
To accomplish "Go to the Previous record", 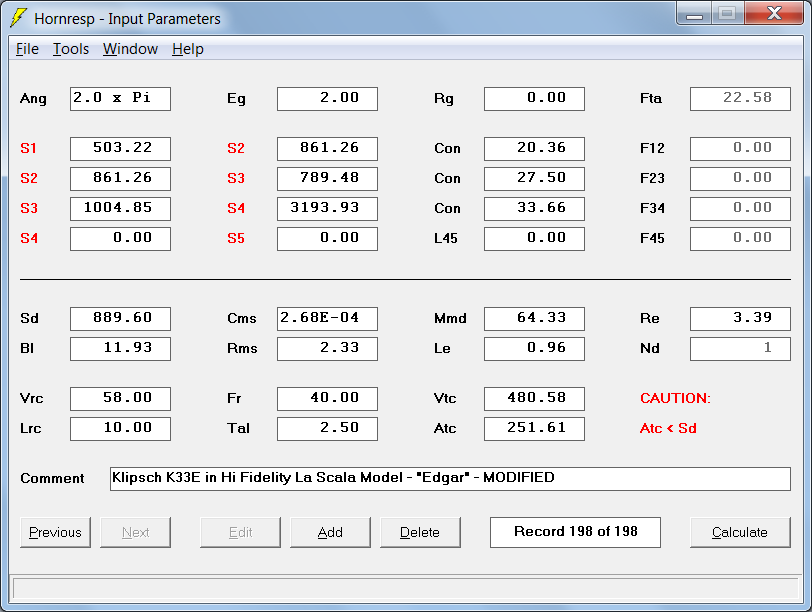I will [x=55, y=532].
